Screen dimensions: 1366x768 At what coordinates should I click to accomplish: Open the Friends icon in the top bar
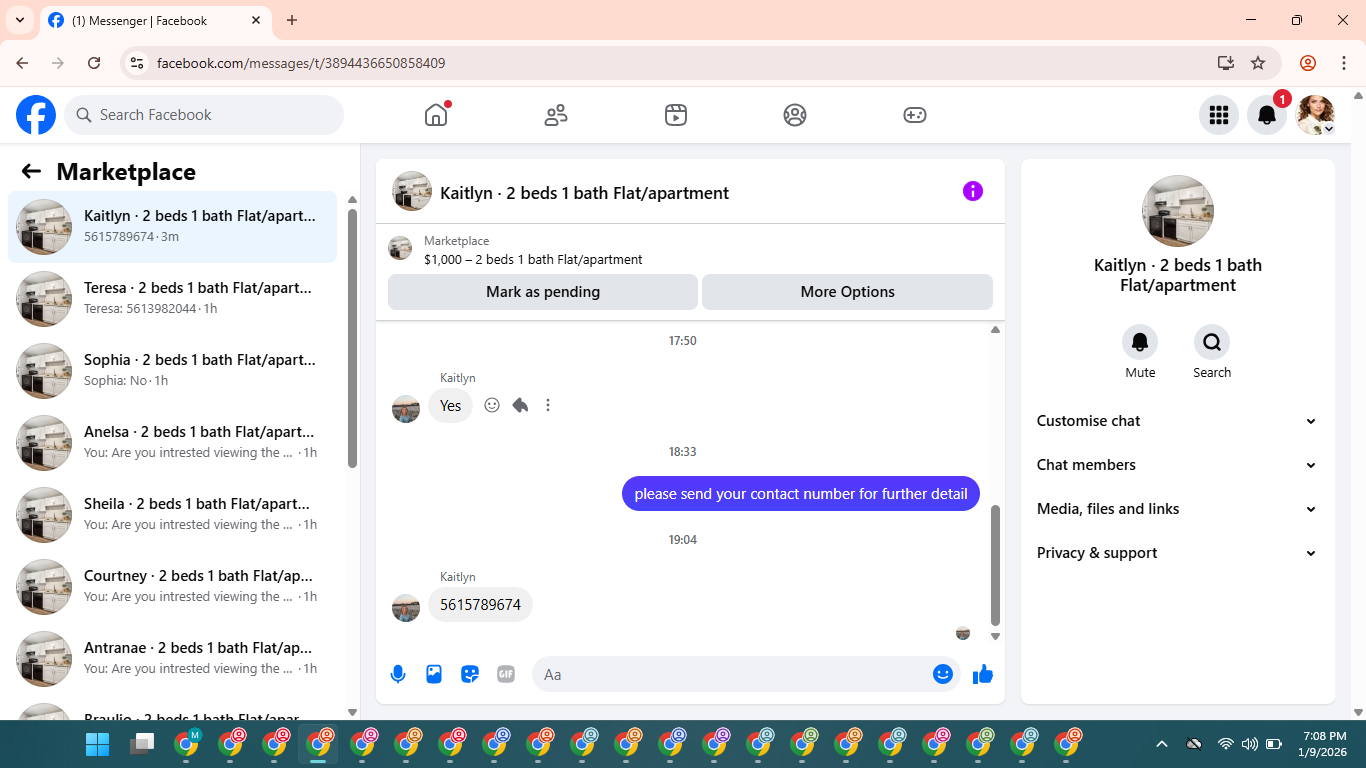[556, 115]
